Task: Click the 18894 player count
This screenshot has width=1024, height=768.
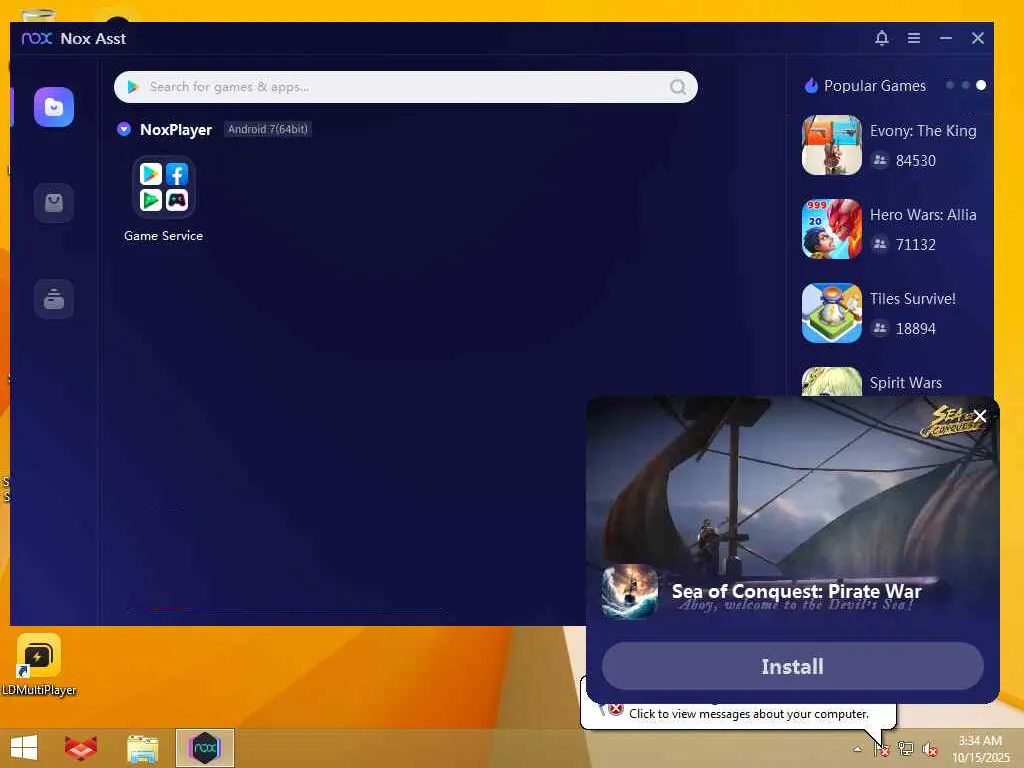Action: [916, 328]
